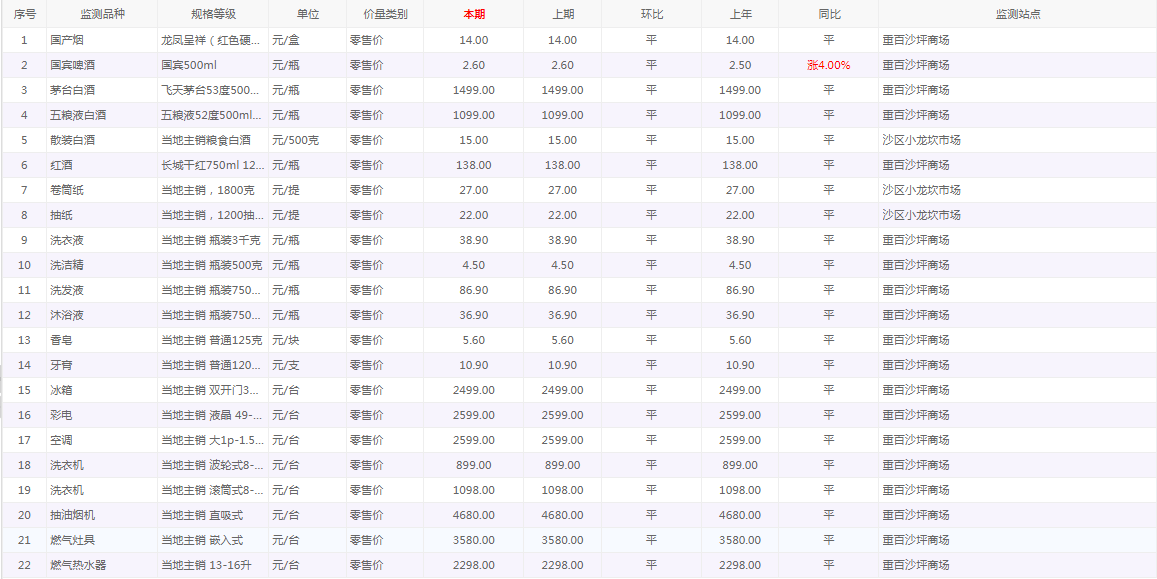Select 沙区小龙坎市场 in the 卷筒纸 row

[922, 190]
